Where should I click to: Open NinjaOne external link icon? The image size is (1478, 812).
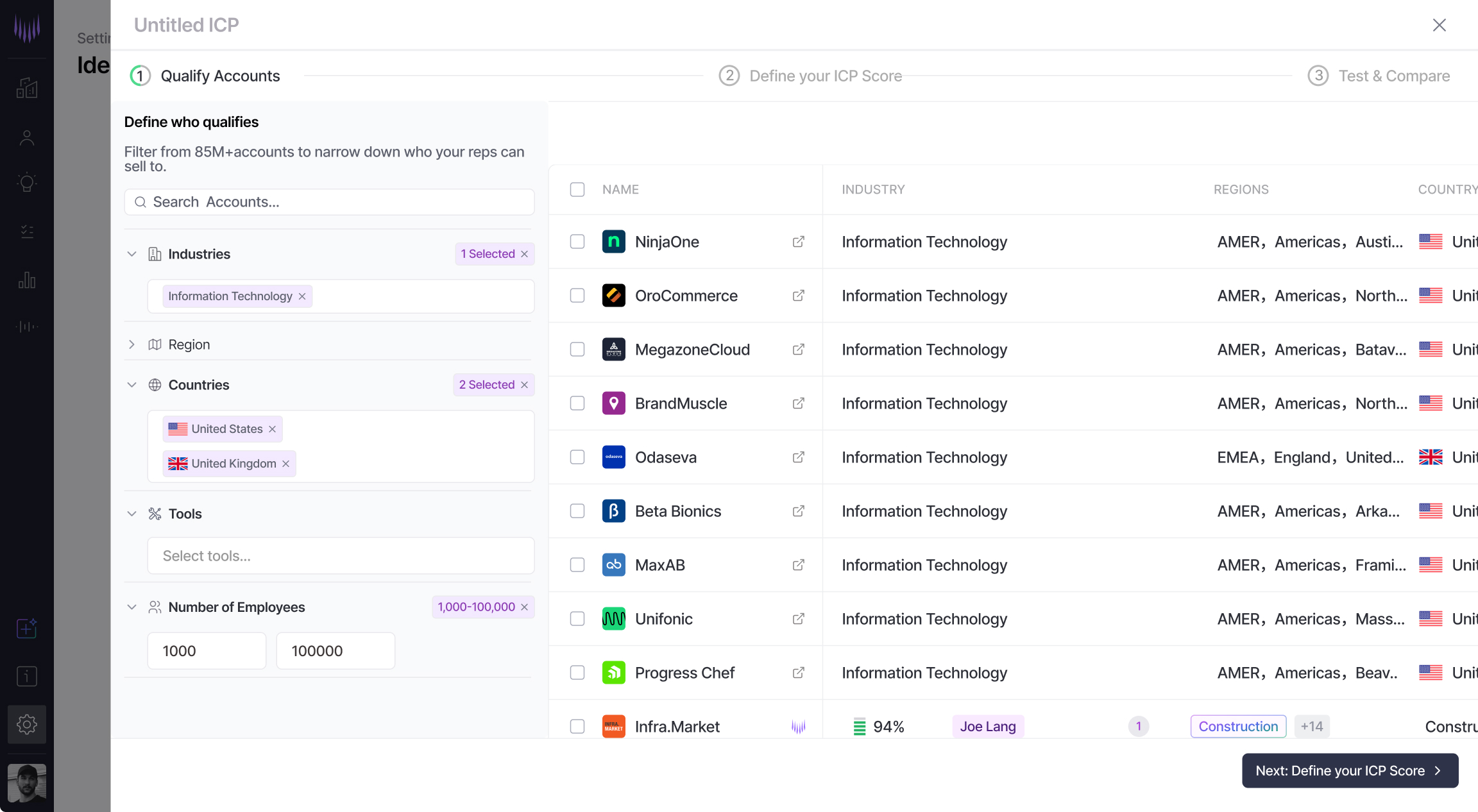pos(798,242)
